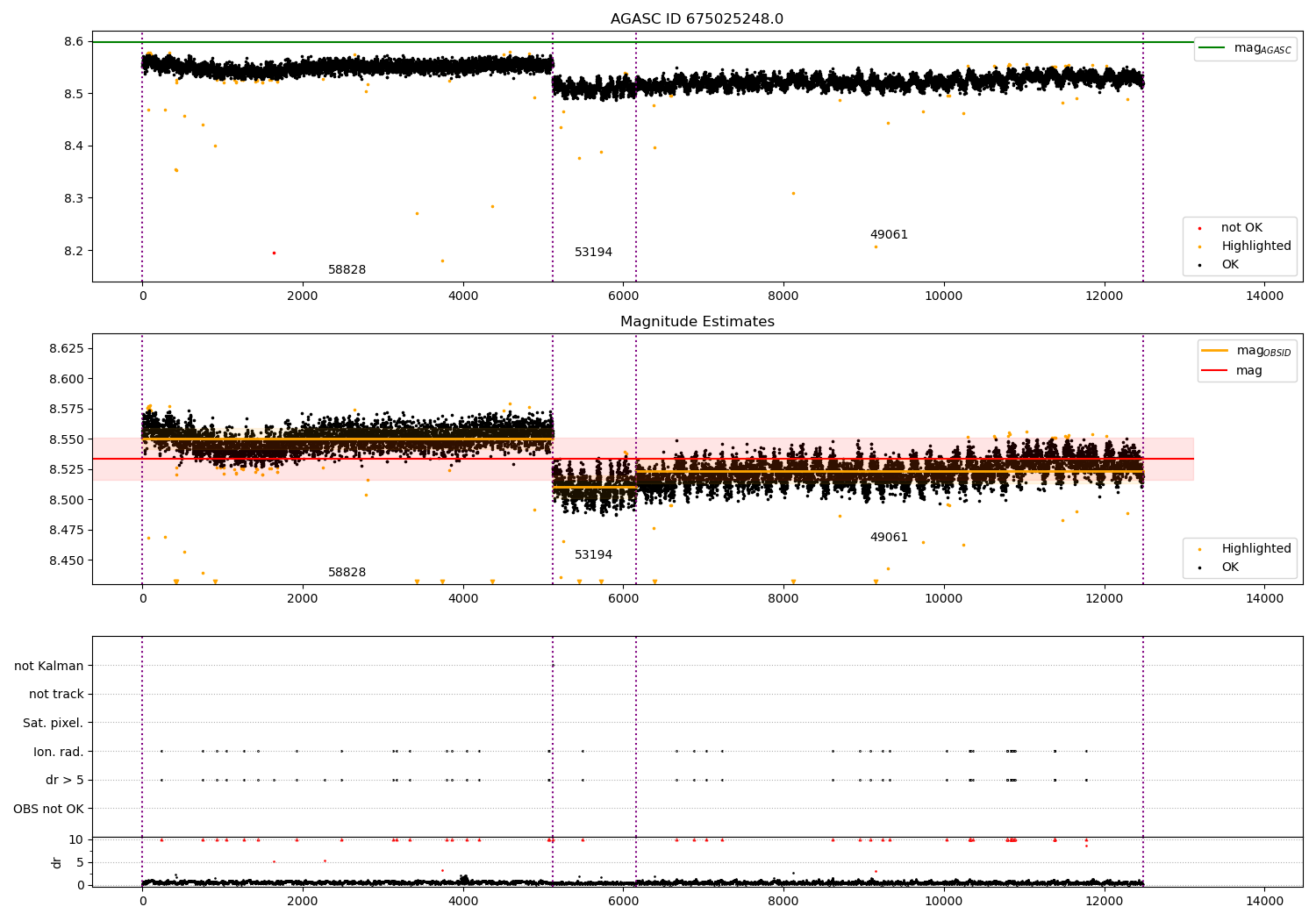Click the 49061 annotation in the AGASC ID plot
Image resolution: width=1316 pixels, height=921 pixels.
coord(889,235)
